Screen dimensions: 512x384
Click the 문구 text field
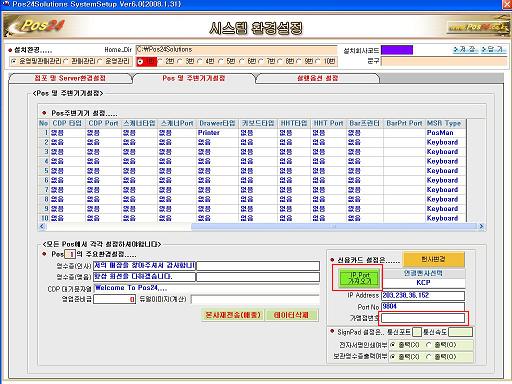point(444,61)
